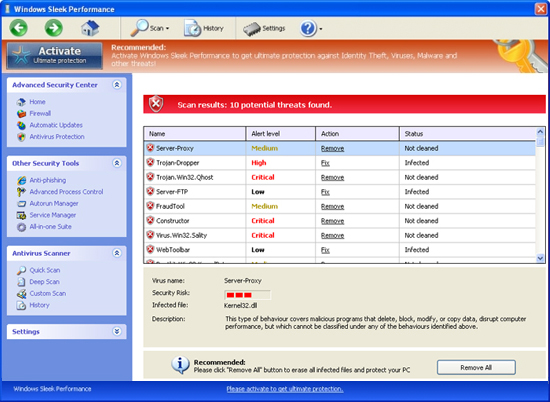550x402 pixels.
Task: Open the Help dropdown arrow
Action: point(321,29)
